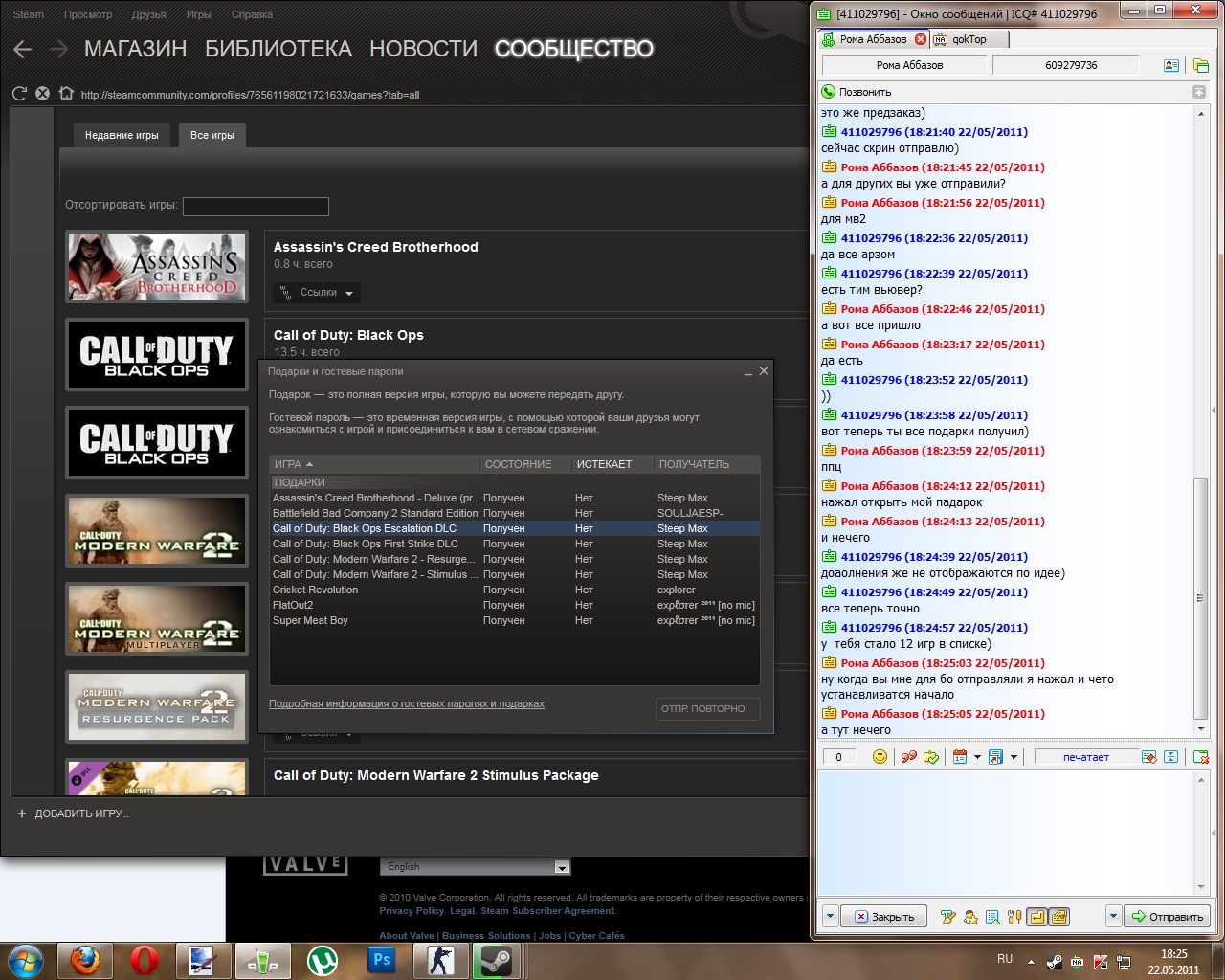This screenshot has height=980, width=1225.
Task: Click the blue floppy-disk save icon in chat toolbar
Action: tap(995, 757)
